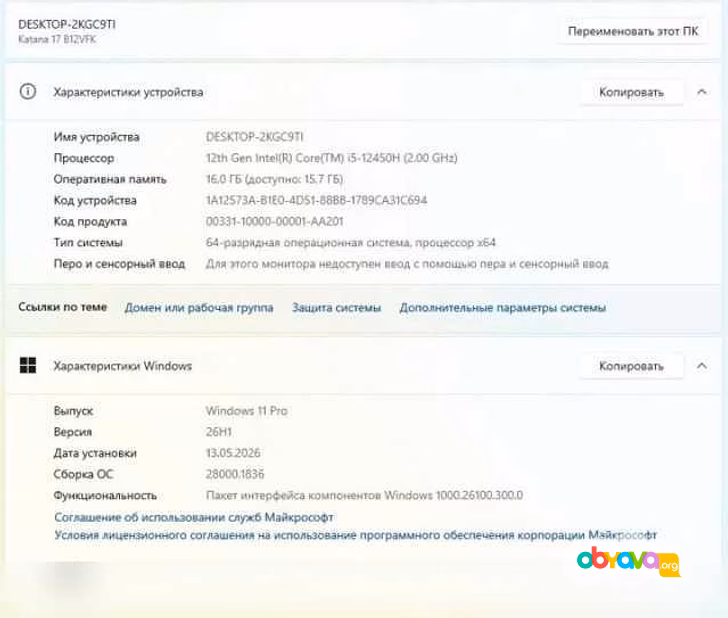
Task: Click the Характеристики Windows header text
Action: (123, 366)
